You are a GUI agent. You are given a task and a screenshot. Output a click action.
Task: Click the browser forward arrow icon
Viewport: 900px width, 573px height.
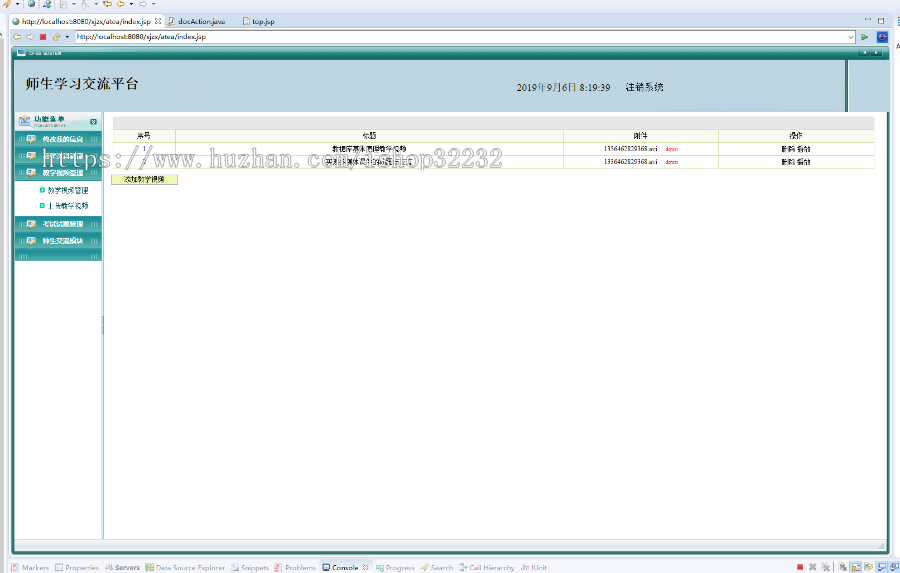(30, 37)
